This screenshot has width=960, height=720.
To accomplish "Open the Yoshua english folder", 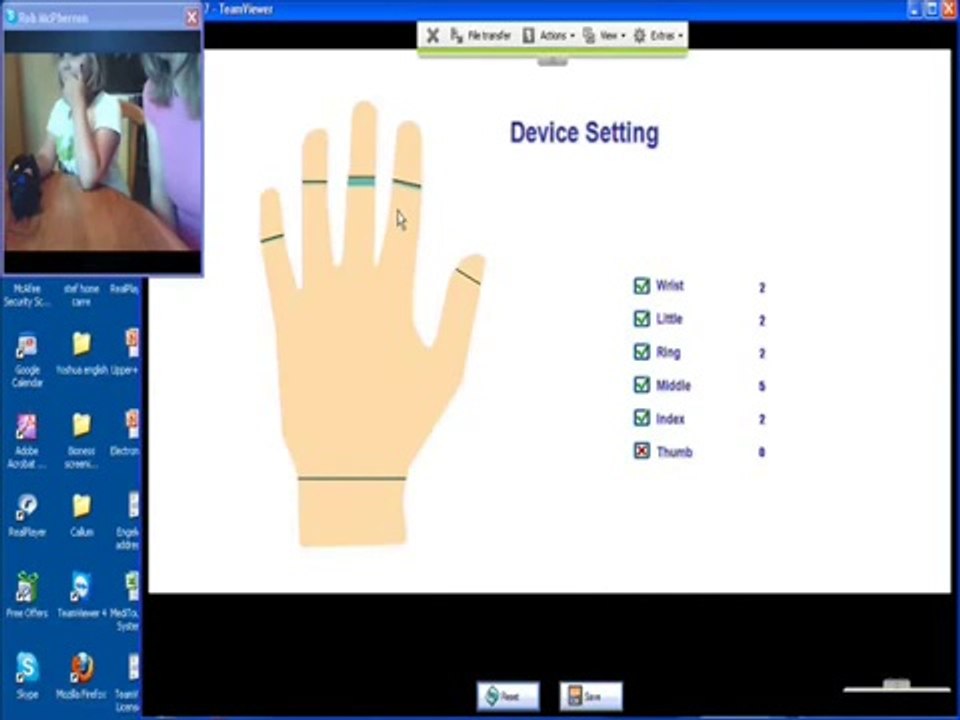I will pos(82,353).
